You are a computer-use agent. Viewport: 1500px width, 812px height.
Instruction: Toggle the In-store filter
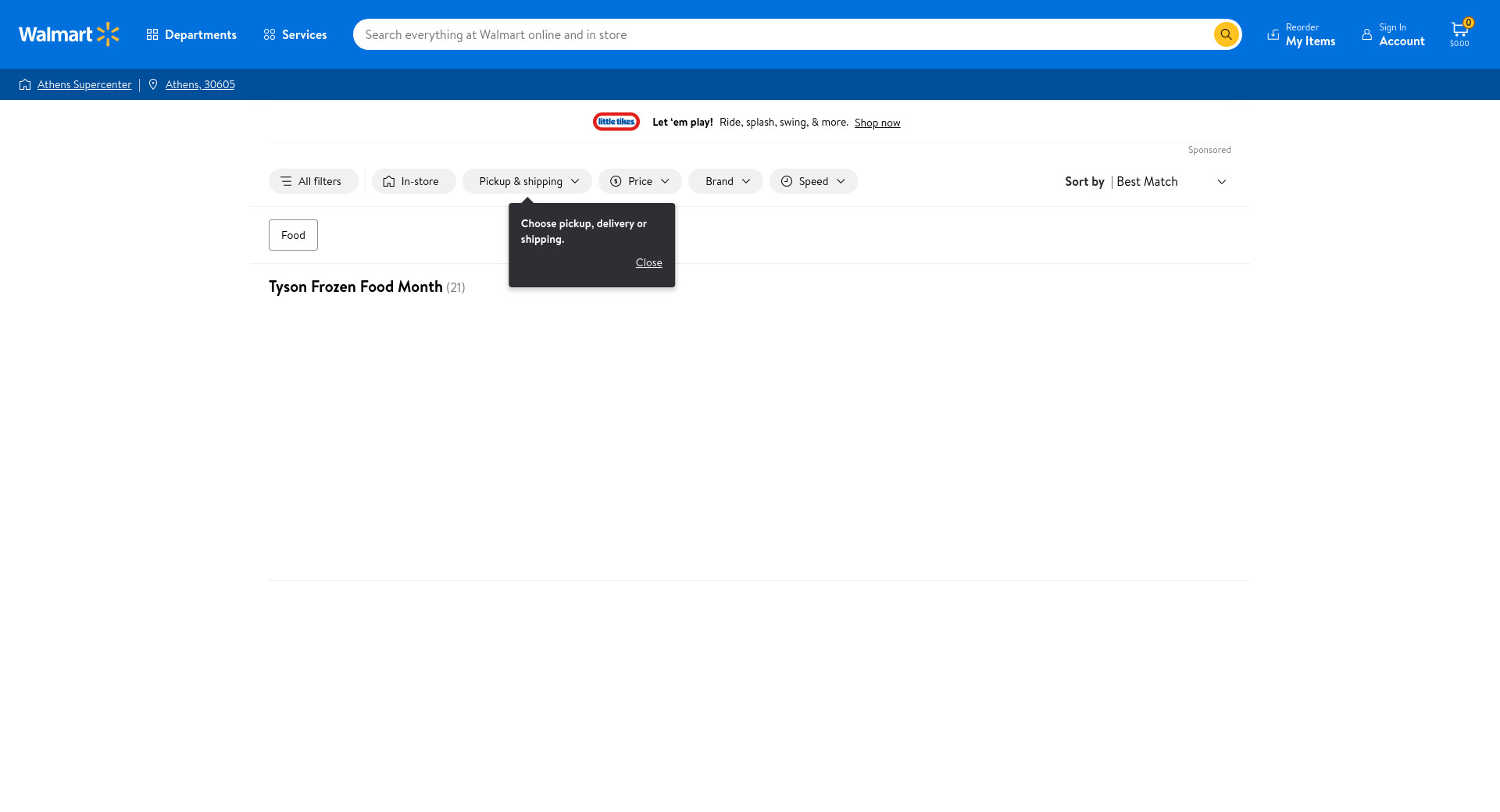tap(413, 181)
